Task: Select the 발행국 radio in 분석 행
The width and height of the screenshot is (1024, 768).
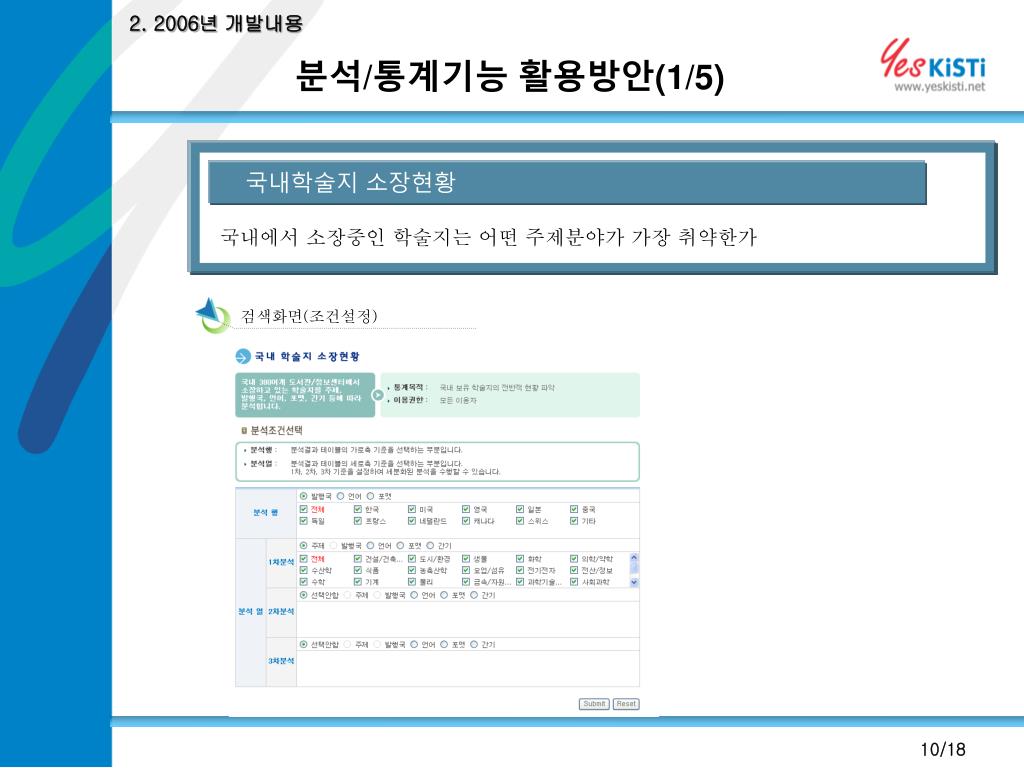Action: pos(304,496)
